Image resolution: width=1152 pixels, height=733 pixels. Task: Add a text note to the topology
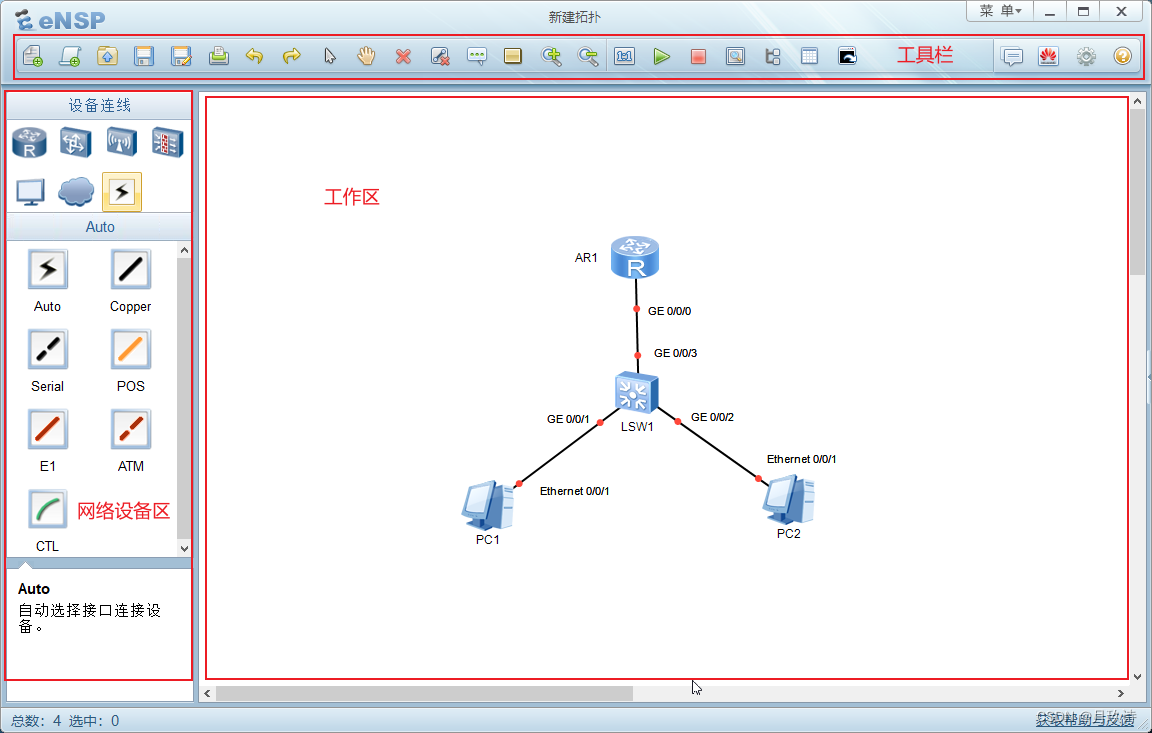pos(477,56)
